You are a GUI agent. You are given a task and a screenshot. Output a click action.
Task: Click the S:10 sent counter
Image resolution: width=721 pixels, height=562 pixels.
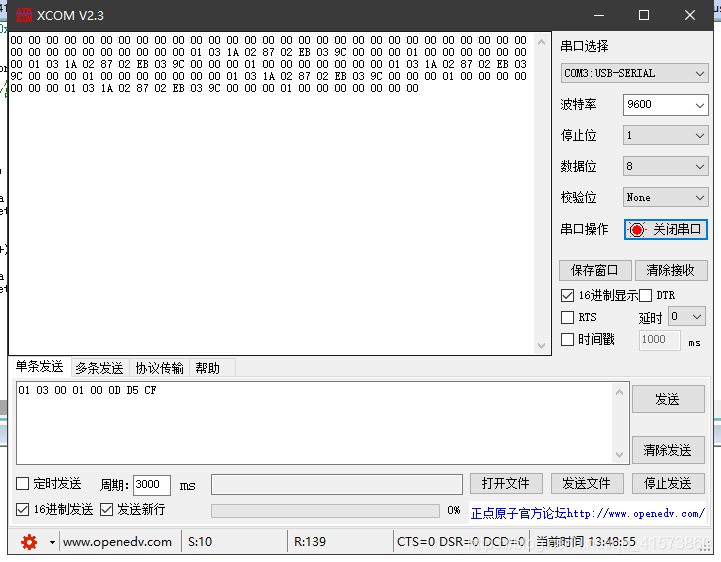point(200,542)
